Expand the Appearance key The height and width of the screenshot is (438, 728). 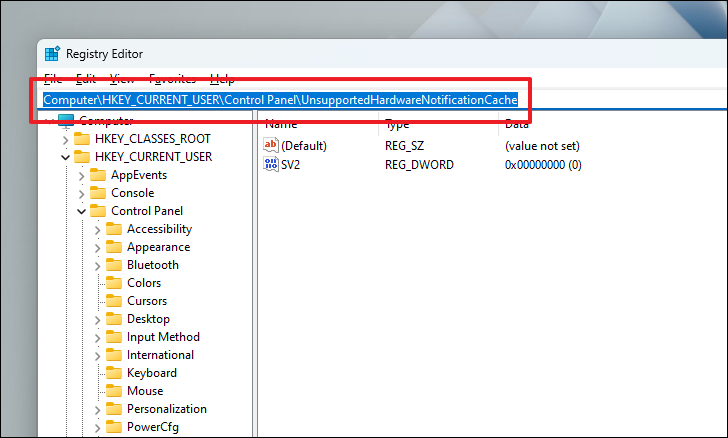click(x=97, y=248)
